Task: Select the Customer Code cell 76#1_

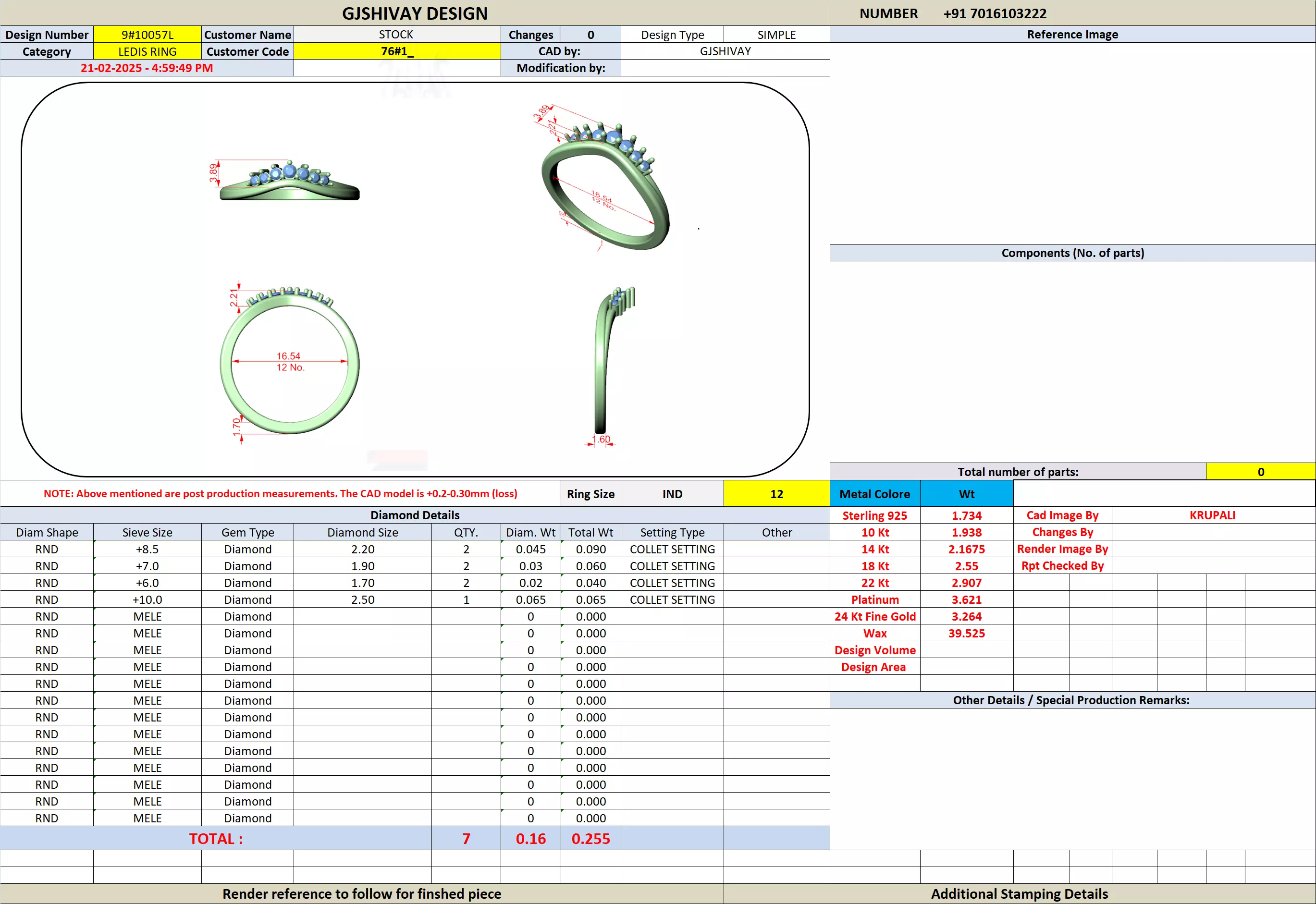Action: pyautogui.click(x=396, y=51)
